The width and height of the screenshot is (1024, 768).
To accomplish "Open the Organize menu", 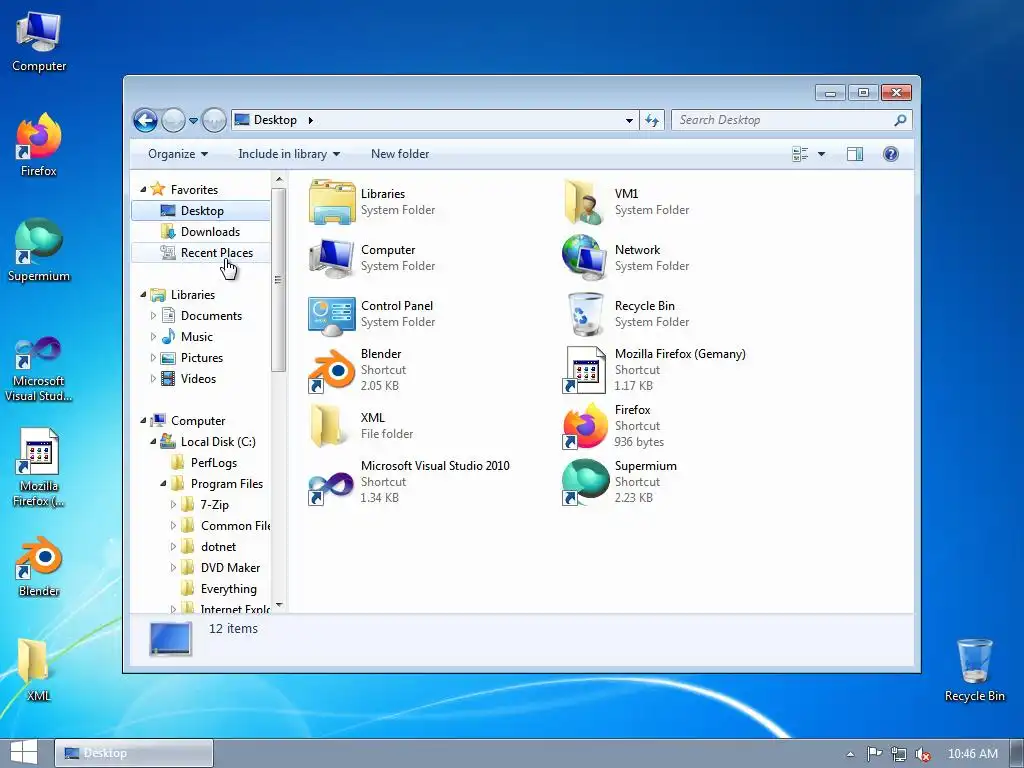I will [178, 154].
